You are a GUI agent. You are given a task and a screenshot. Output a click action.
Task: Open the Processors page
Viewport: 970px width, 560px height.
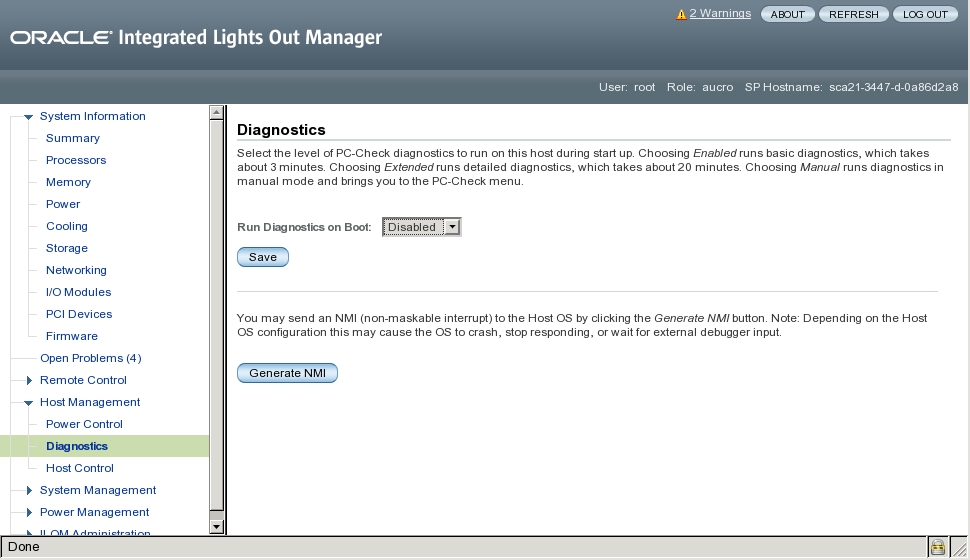point(76,160)
